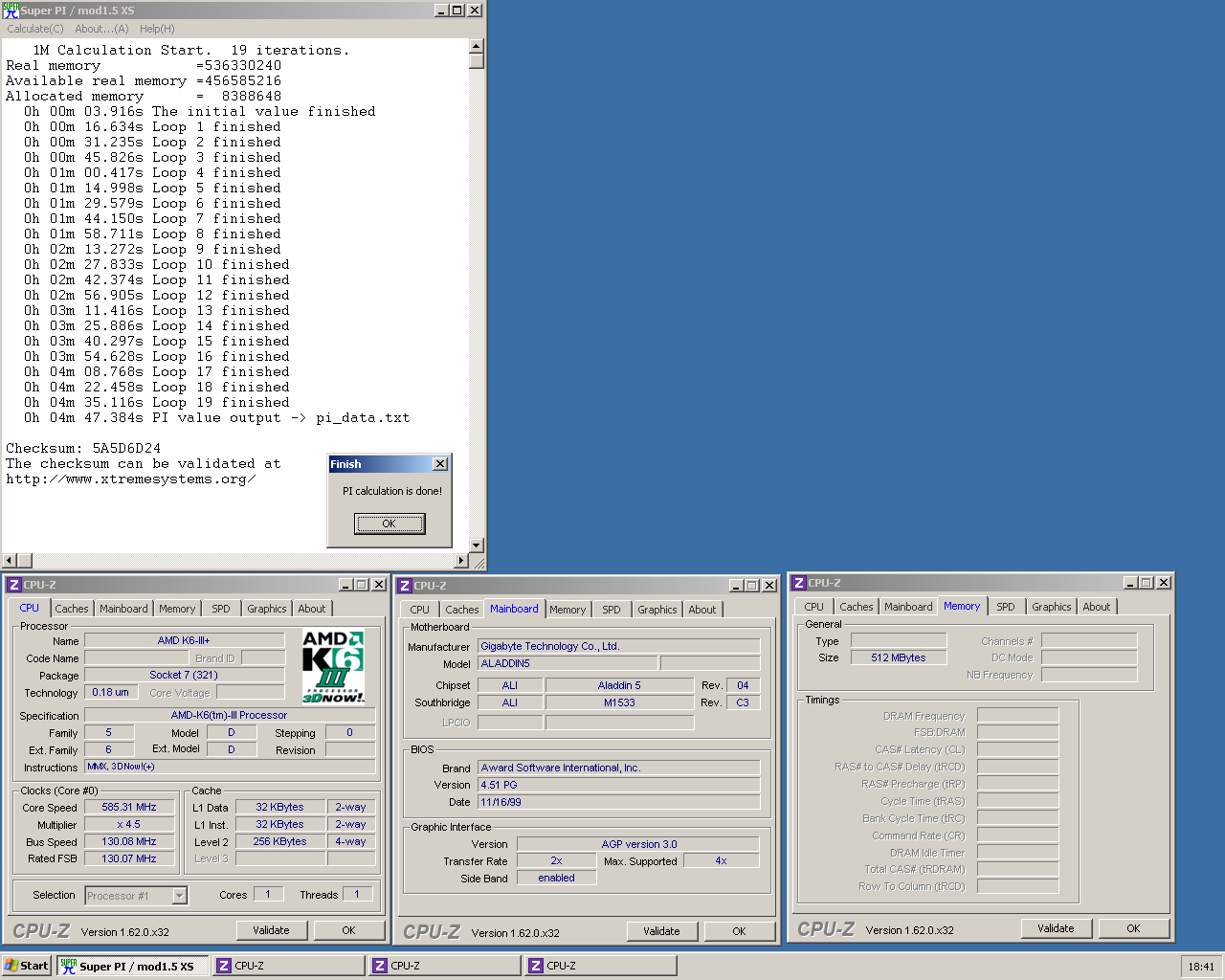
Task: Click Validate in the middle CPU-Z window
Action: [661, 931]
